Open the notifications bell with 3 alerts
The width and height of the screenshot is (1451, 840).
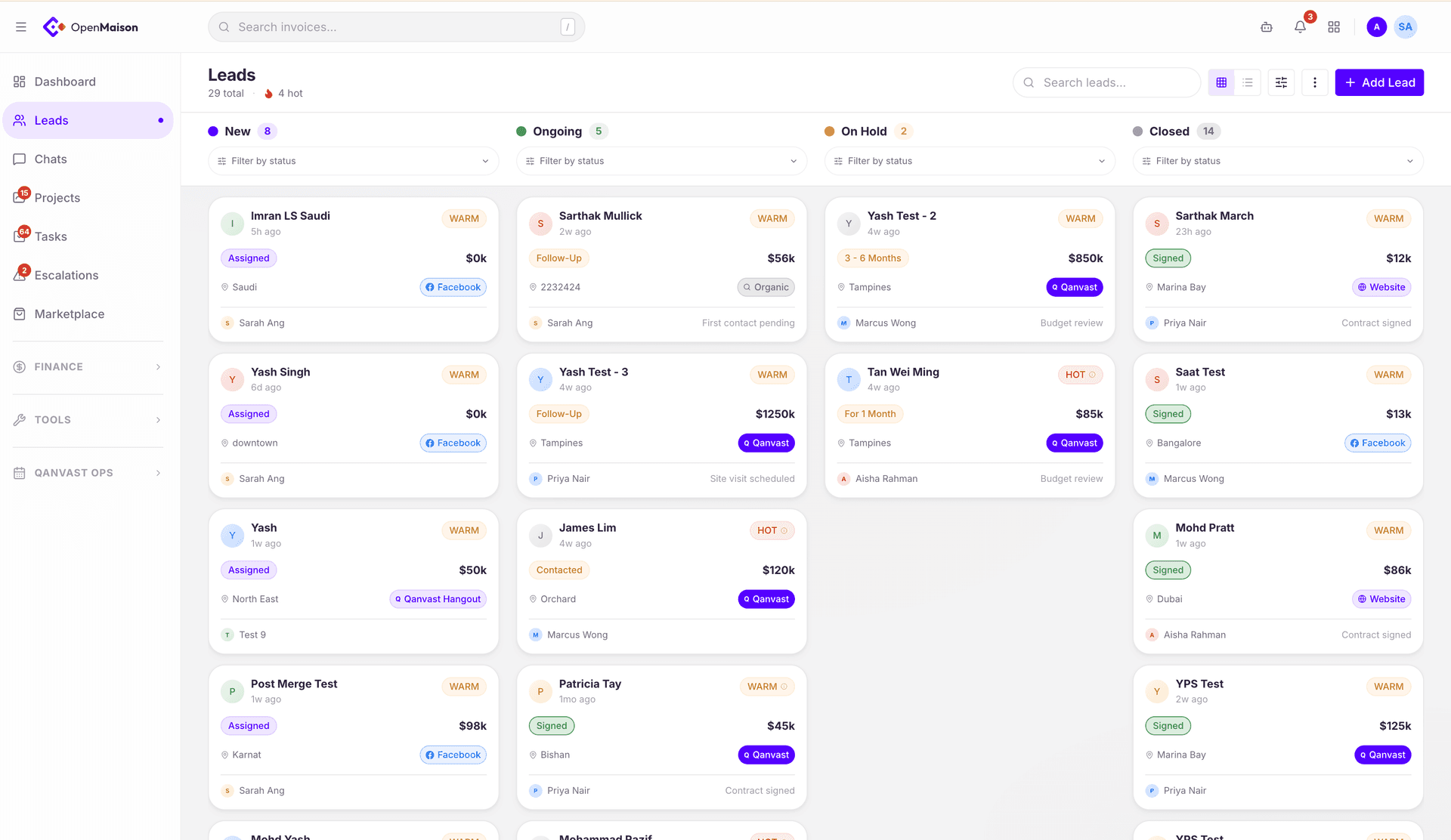click(x=1299, y=26)
